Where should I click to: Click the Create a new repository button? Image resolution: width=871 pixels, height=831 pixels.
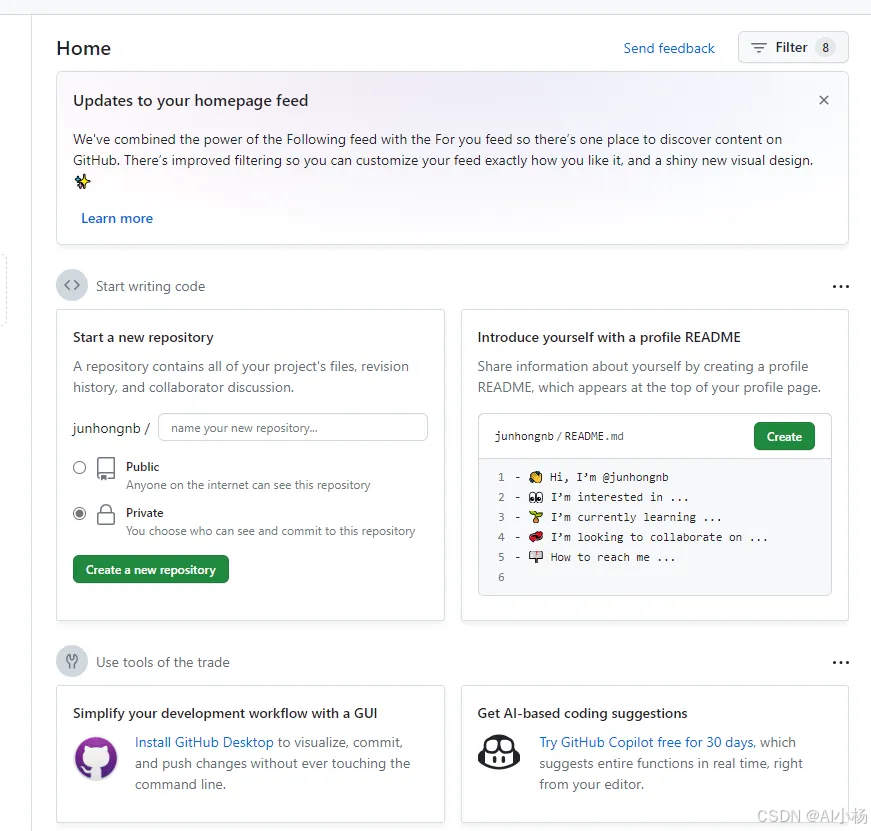tap(151, 569)
